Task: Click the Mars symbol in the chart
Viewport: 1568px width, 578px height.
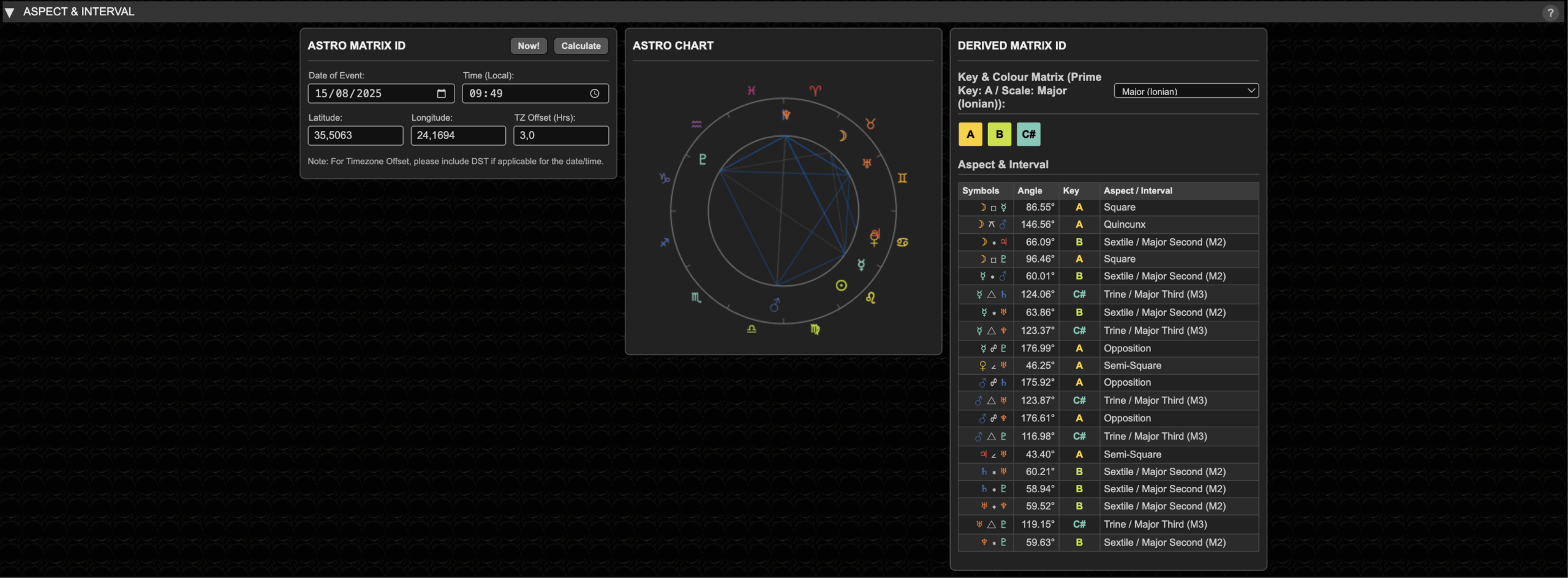Action: [x=775, y=304]
